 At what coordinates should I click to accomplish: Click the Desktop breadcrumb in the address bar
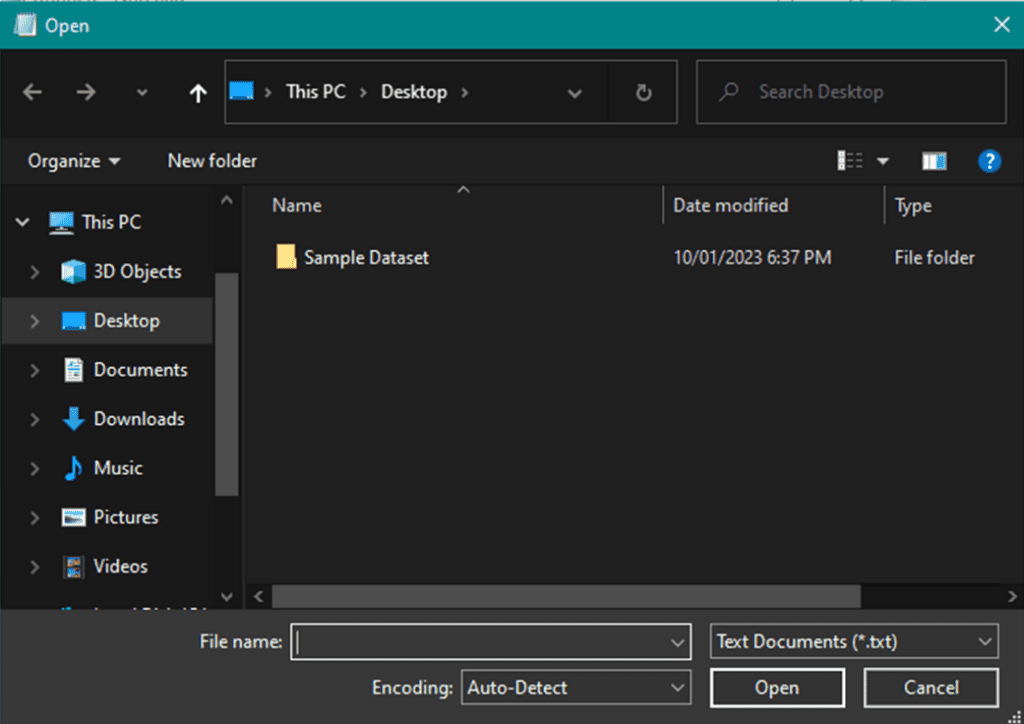click(x=412, y=91)
